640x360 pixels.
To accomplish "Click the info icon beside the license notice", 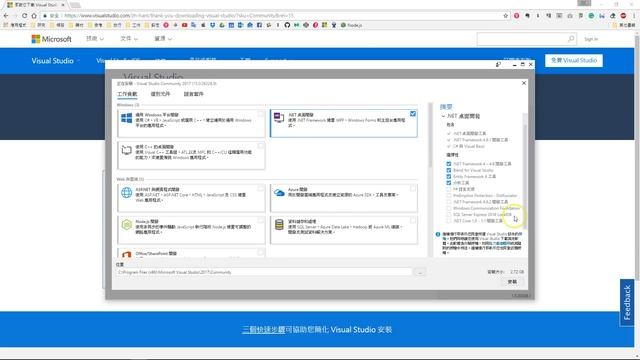I will (438, 234).
